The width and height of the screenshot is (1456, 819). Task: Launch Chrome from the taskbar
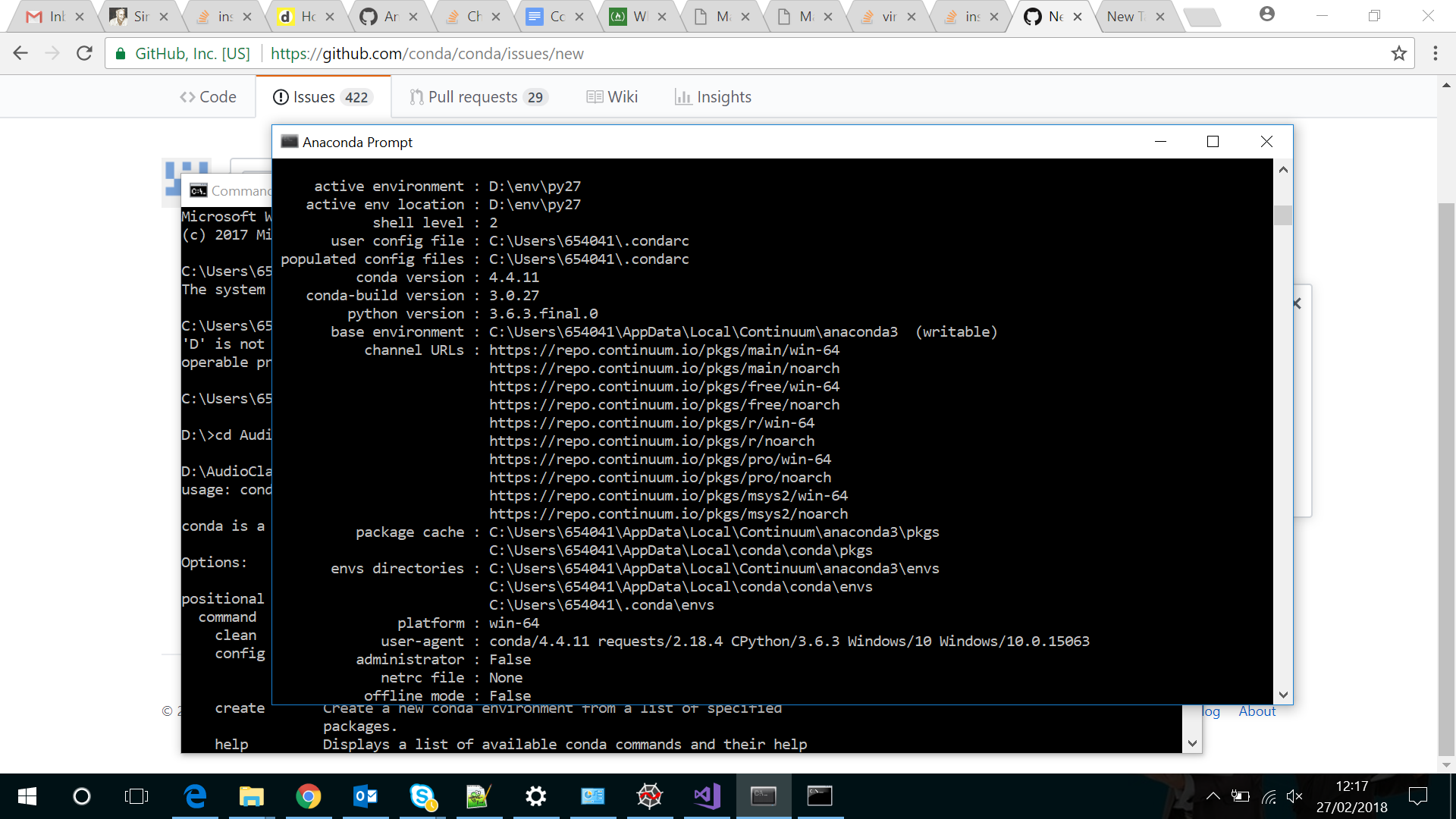coord(309,796)
